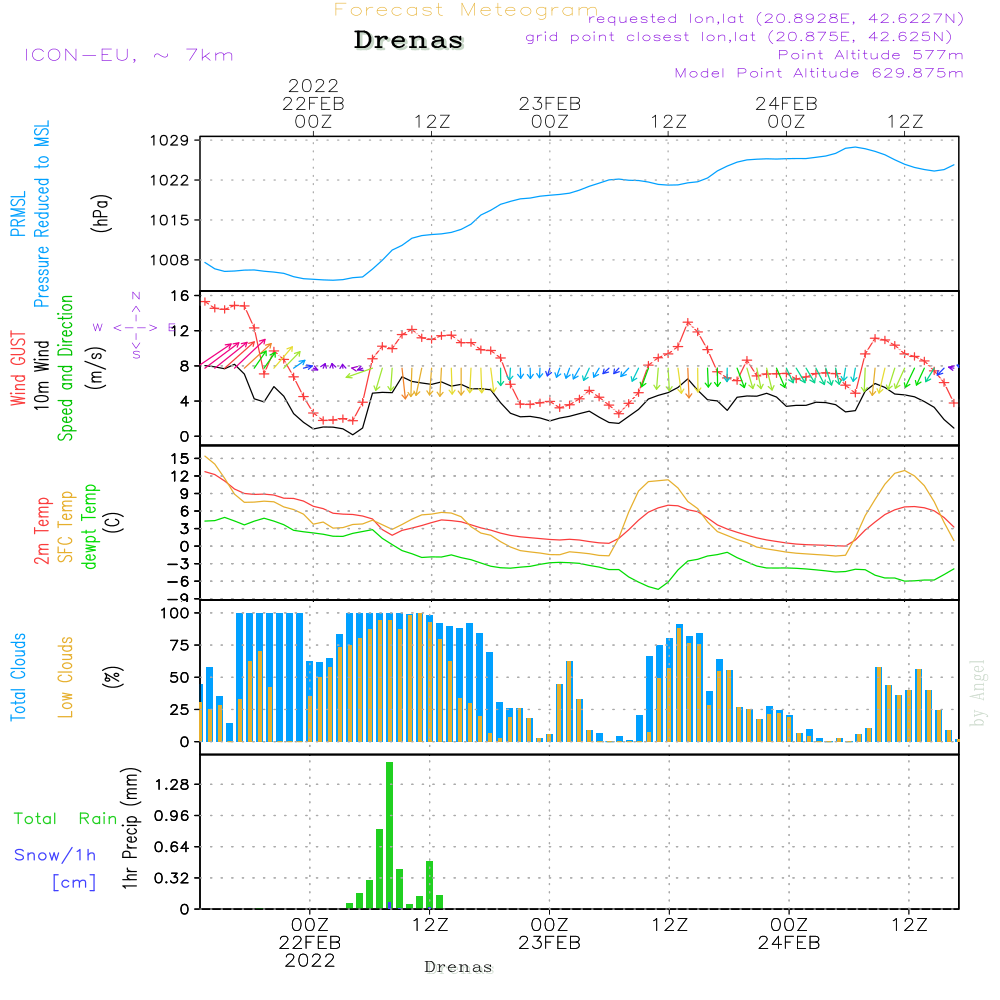Select the 'Point Altitude 577m' line
The height and width of the screenshot is (1000, 1000).
(x=870, y=55)
